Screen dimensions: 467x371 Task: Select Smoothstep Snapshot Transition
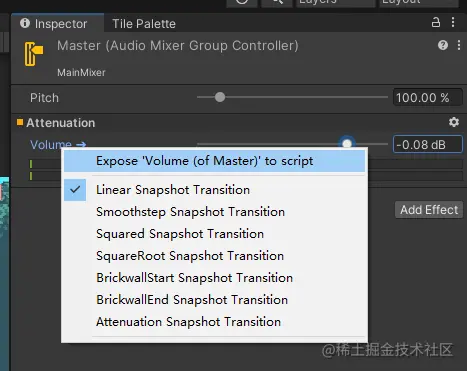214,212
